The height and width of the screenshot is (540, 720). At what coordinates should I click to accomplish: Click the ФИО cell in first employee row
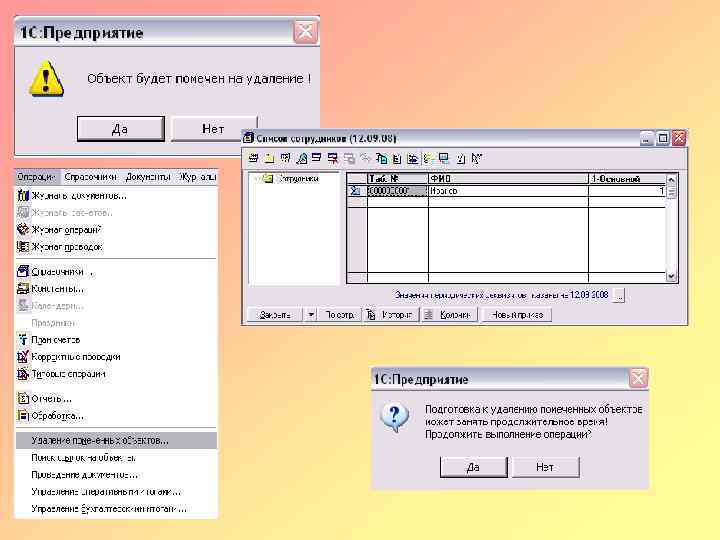point(508,191)
